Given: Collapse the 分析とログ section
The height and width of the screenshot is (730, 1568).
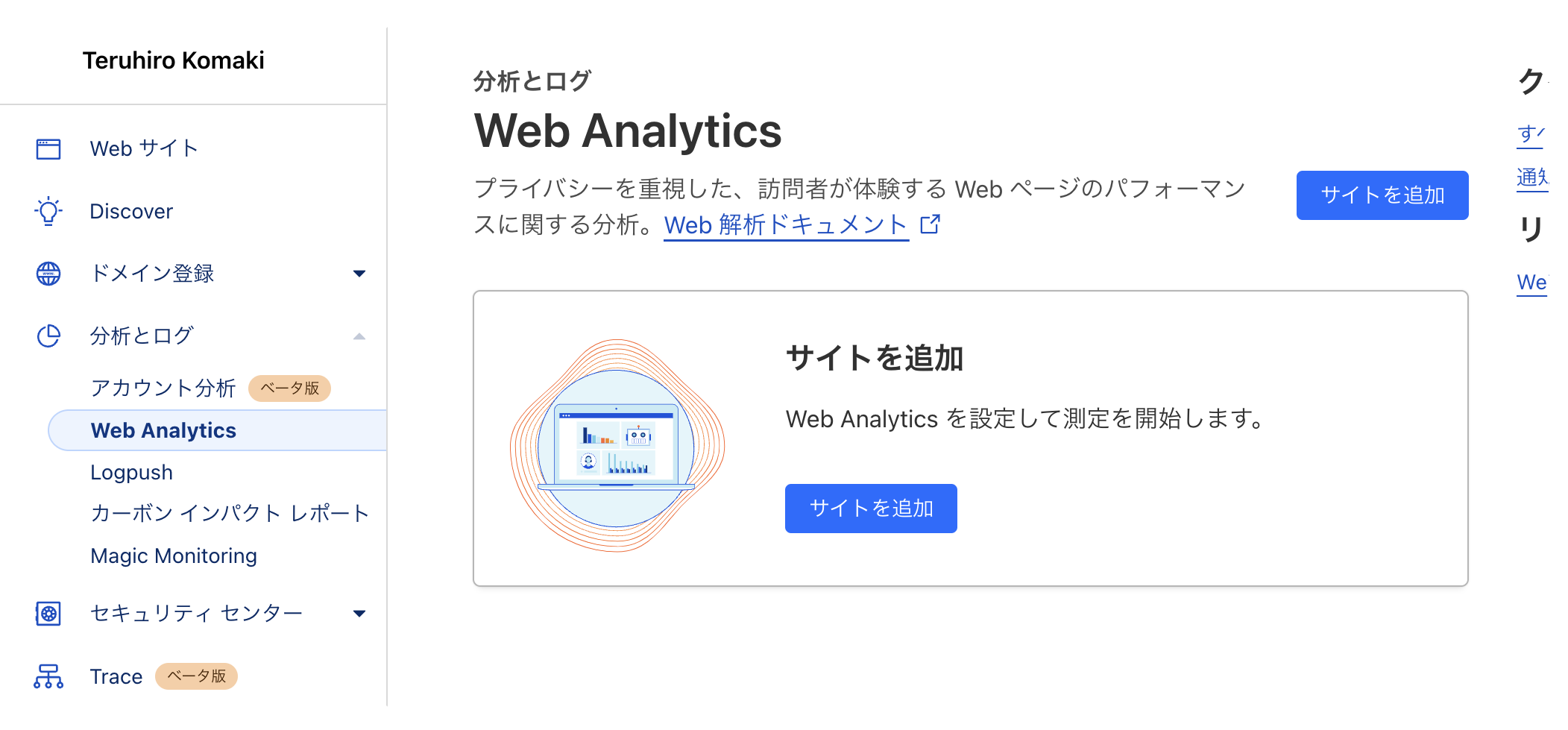Looking at the screenshot, I should [x=360, y=336].
